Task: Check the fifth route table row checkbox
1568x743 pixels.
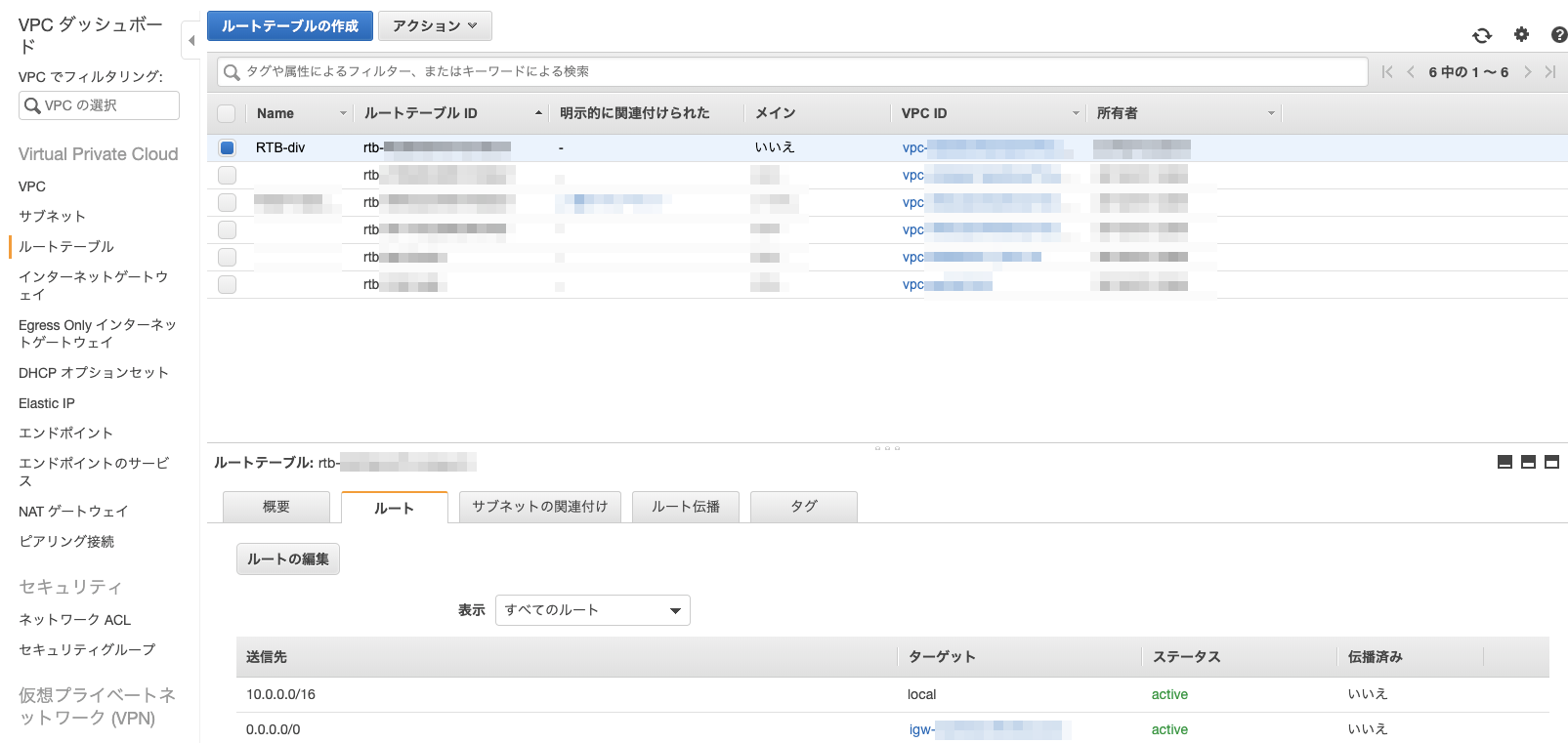Action: pos(227,257)
